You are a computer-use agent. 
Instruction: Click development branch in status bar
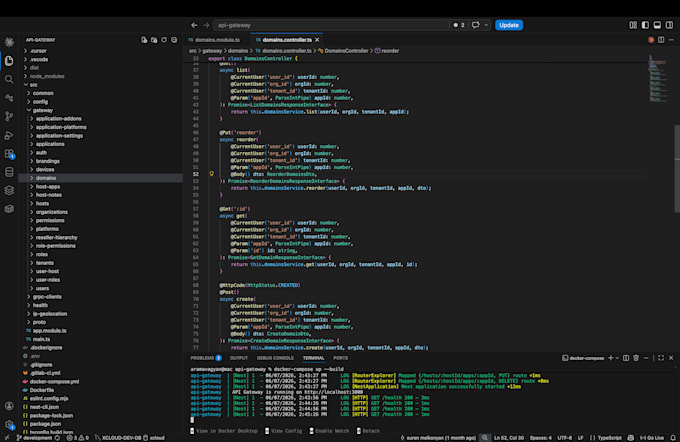click(37, 438)
